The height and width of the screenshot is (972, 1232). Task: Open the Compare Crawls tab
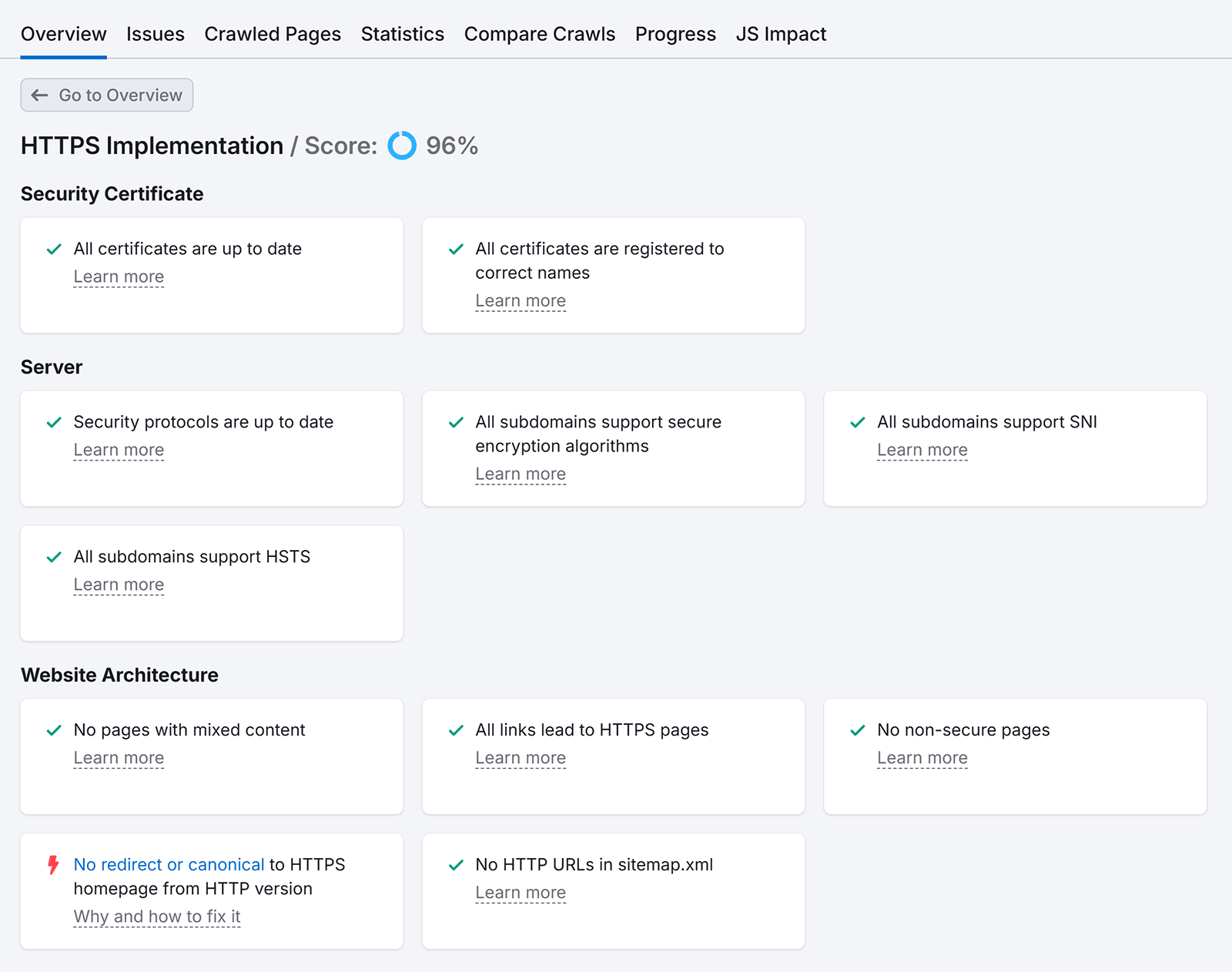point(539,34)
